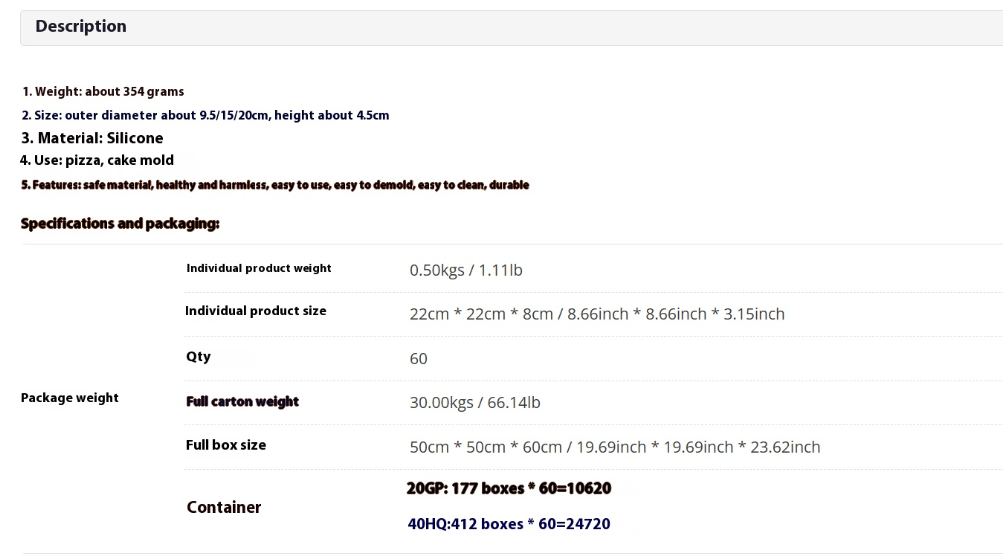Viewport: 1003px width, 556px height.
Task: Click the 30.00kgs / 66.14lb value
Action: 475,402
